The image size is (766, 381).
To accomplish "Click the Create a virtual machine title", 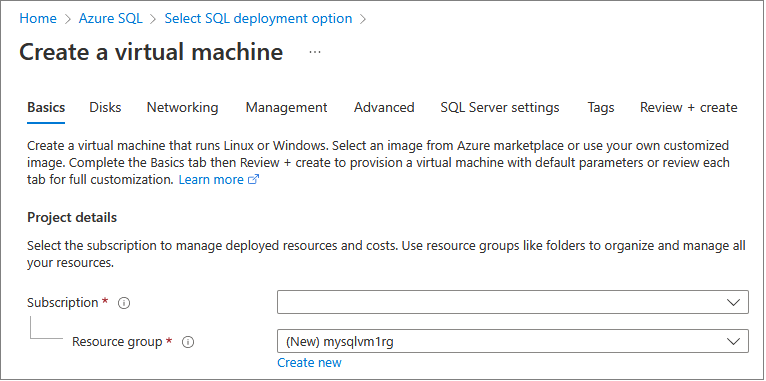I will coord(151,52).
